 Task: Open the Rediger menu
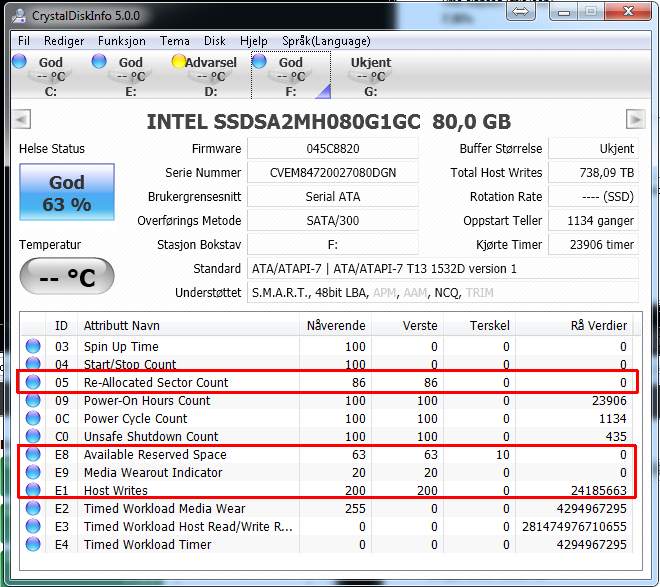click(64, 41)
